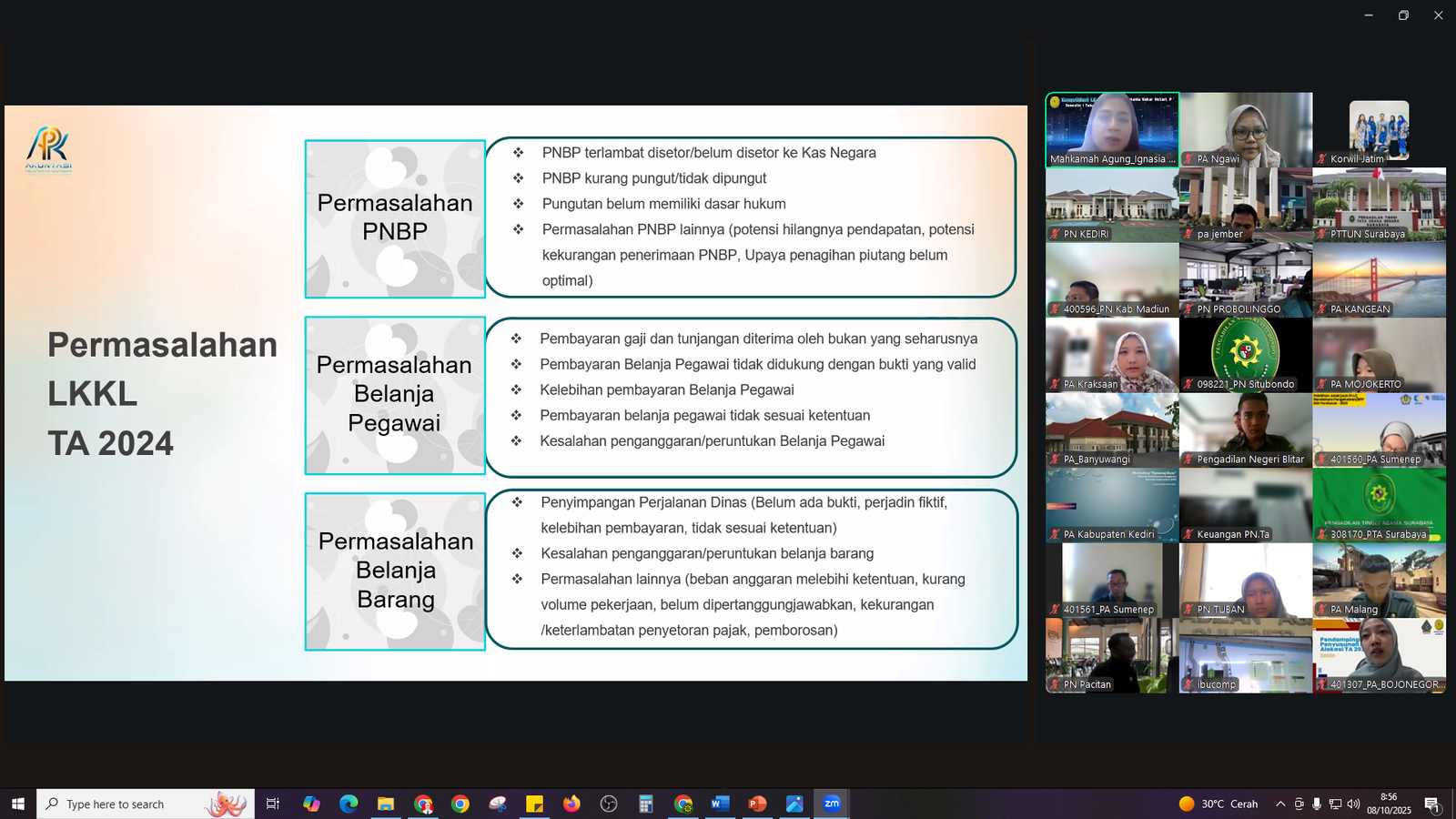
Task: Launch Firefox from the taskbar
Action: tap(571, 804)
